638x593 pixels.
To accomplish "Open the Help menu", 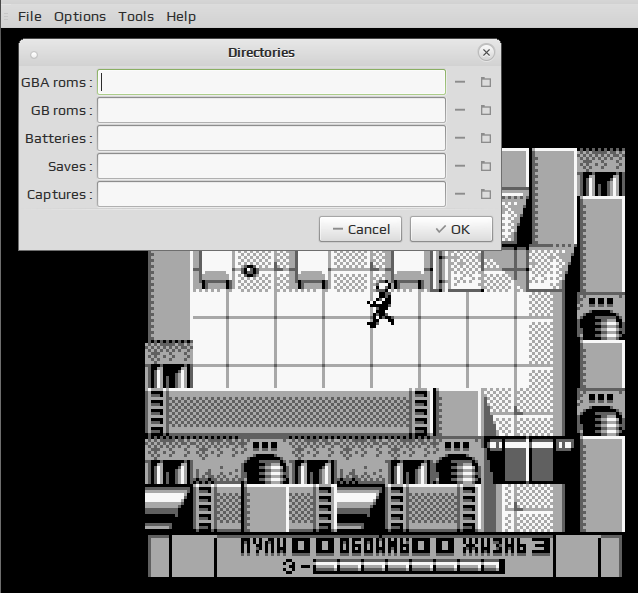I will point(181,17).
